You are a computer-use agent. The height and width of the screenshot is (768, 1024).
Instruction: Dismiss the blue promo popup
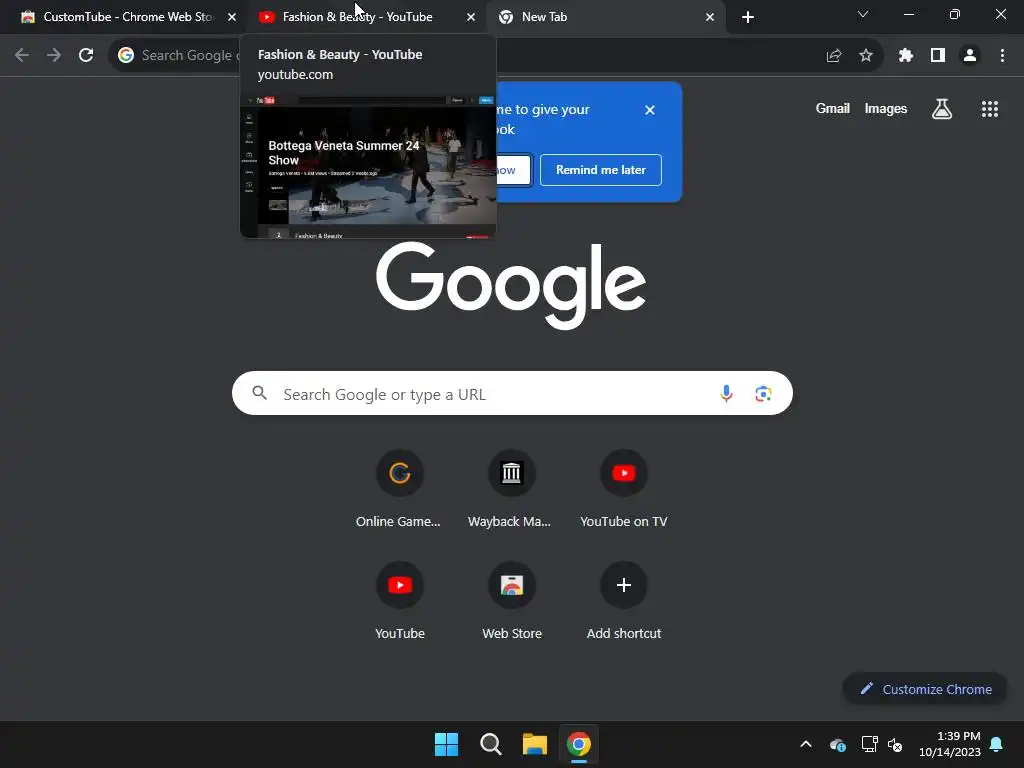(650, 110)
